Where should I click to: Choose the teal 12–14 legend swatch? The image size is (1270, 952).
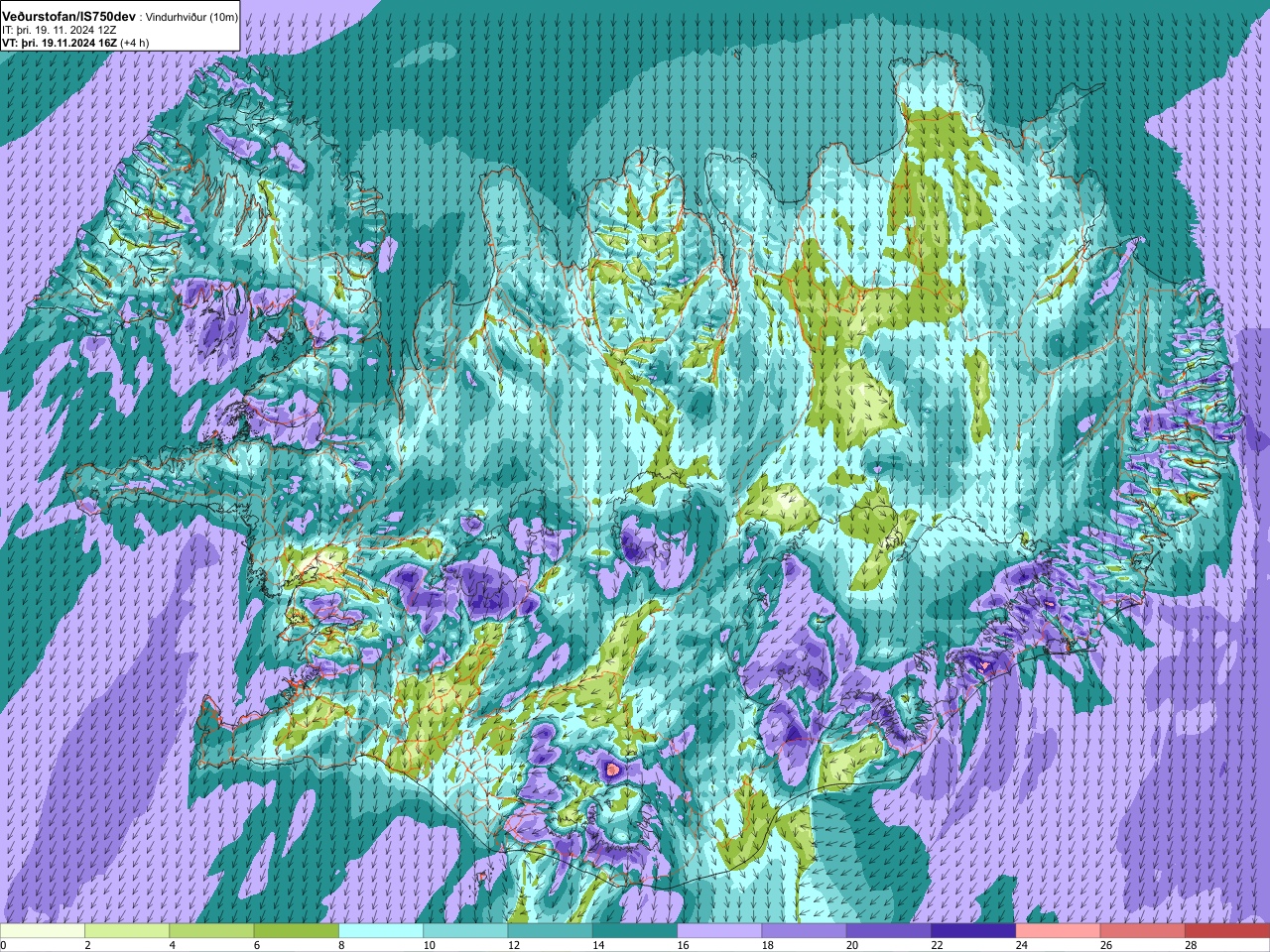550,931
